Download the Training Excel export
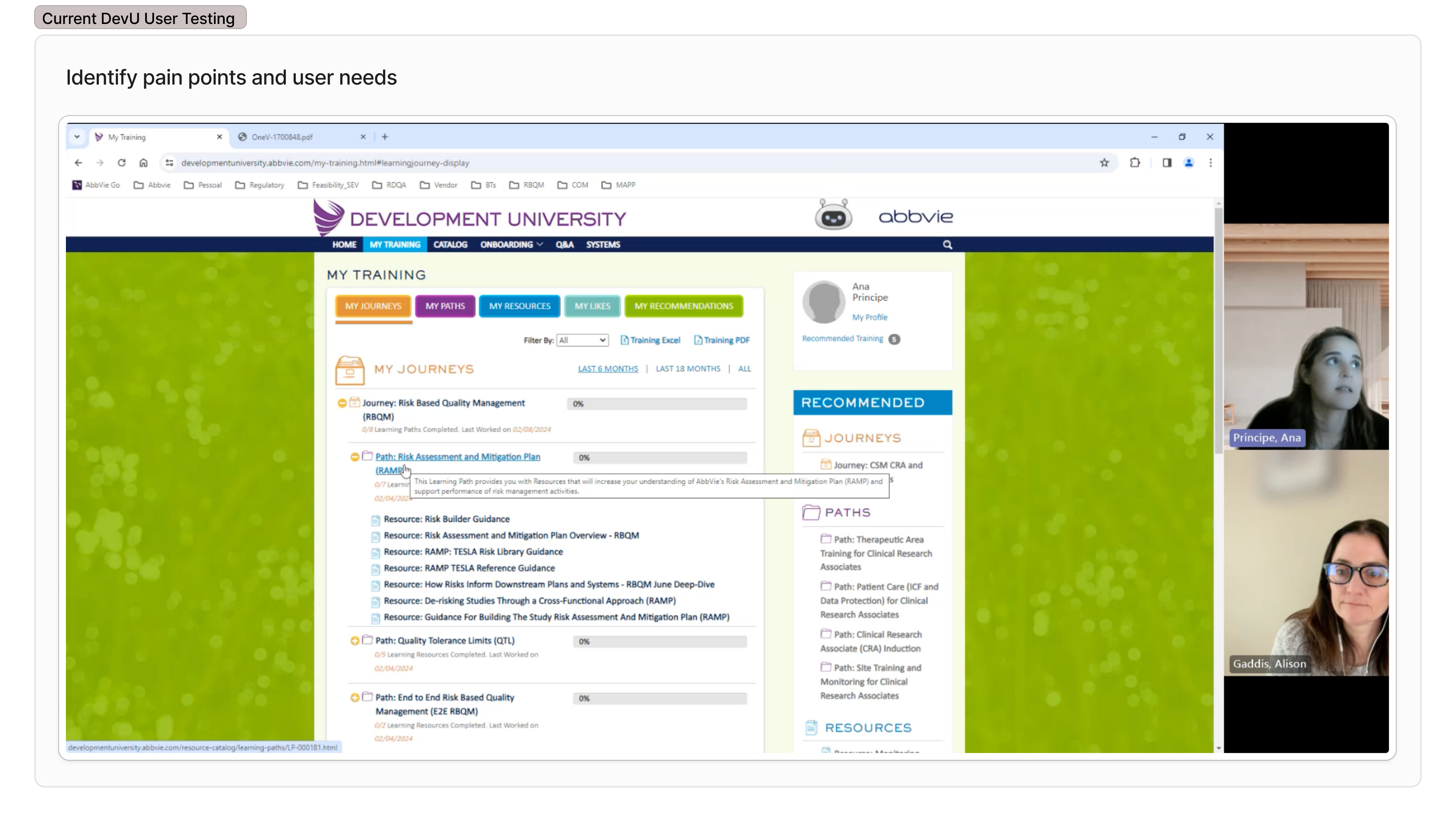Image resolution: width=1456 pixels, height=822 pixels. tap(651, 340)
